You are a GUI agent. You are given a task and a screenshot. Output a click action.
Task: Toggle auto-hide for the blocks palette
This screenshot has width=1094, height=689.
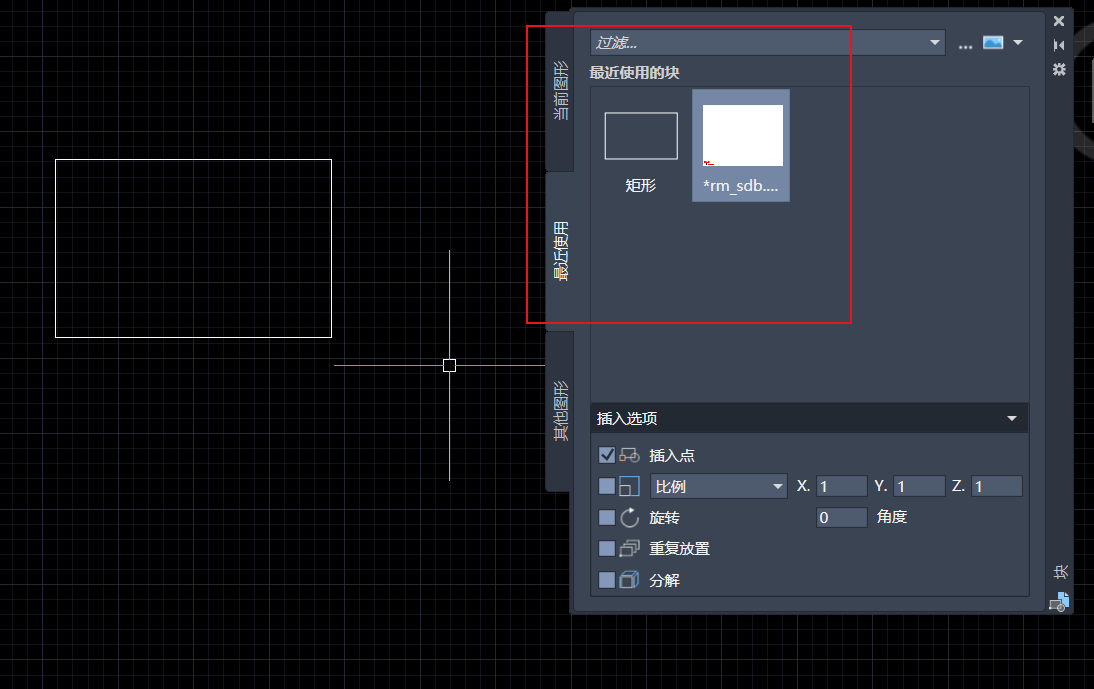tap(1059, 45)
